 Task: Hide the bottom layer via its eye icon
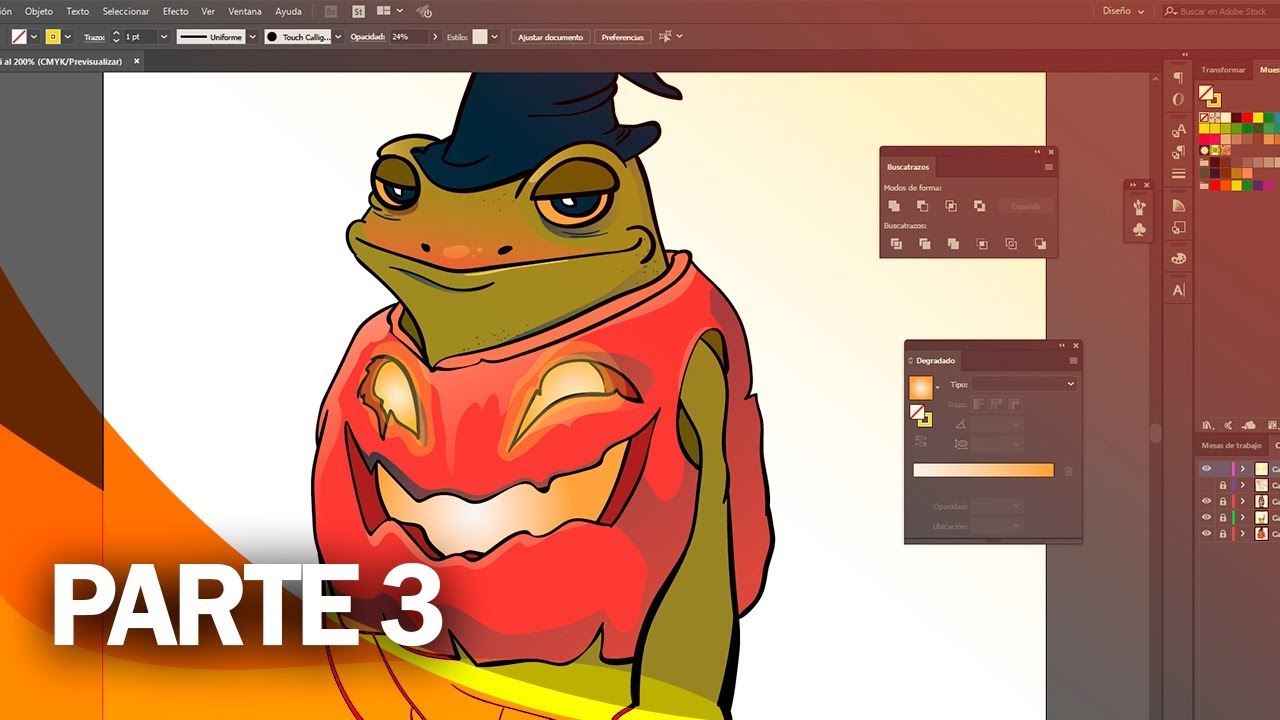coord(1206,533)
